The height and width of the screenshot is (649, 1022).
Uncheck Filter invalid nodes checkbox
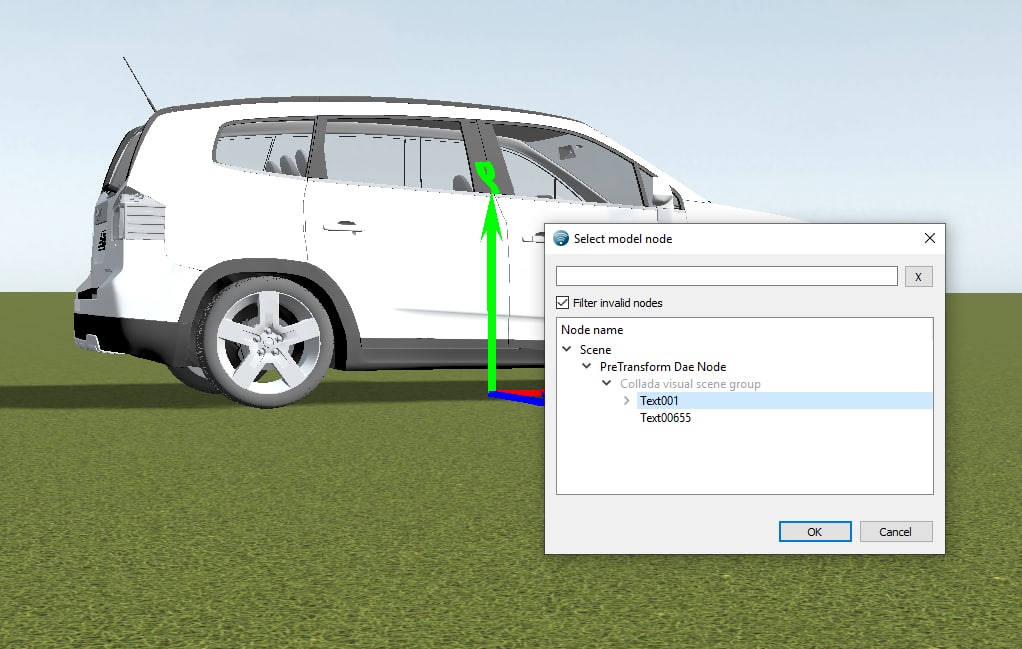[562, 302]
